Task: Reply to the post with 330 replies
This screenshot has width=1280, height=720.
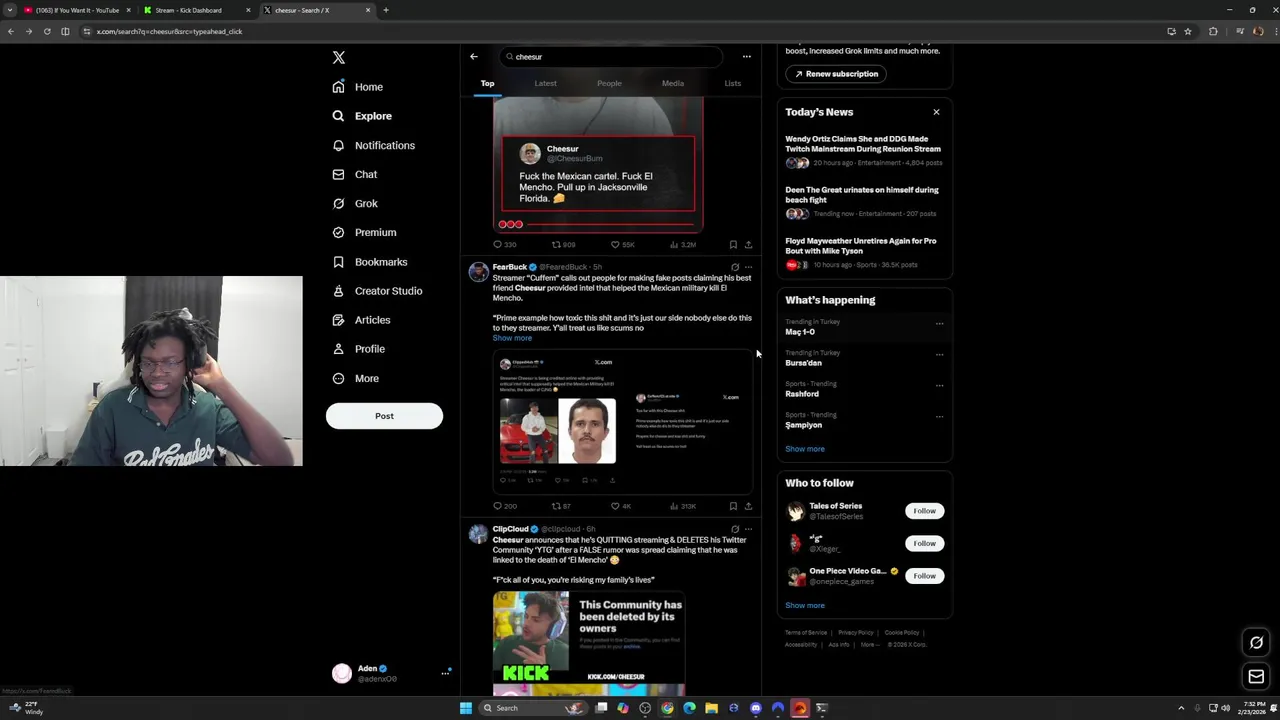Action: pyautogui.click(x=505, y=245)
